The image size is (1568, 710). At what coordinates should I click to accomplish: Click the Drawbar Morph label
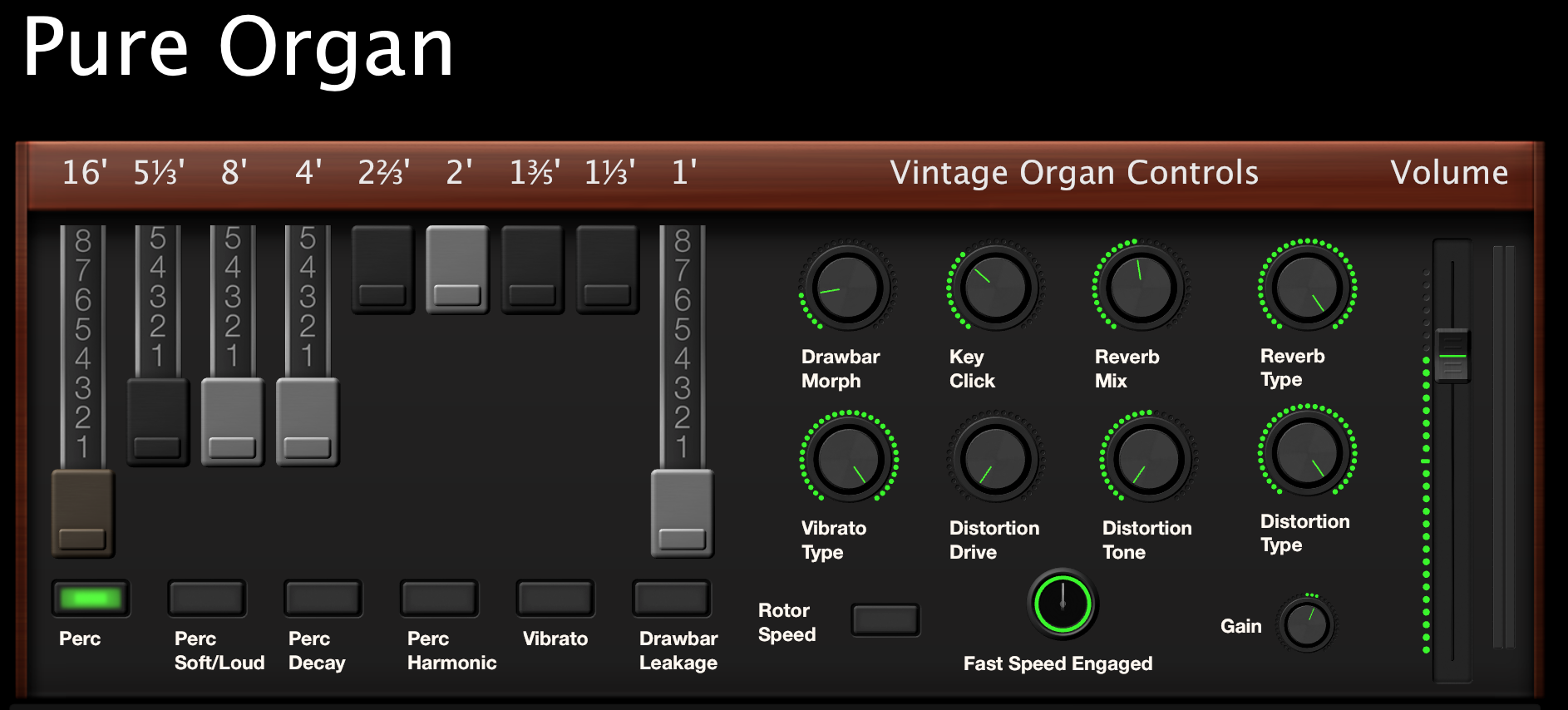coord(840,369)
